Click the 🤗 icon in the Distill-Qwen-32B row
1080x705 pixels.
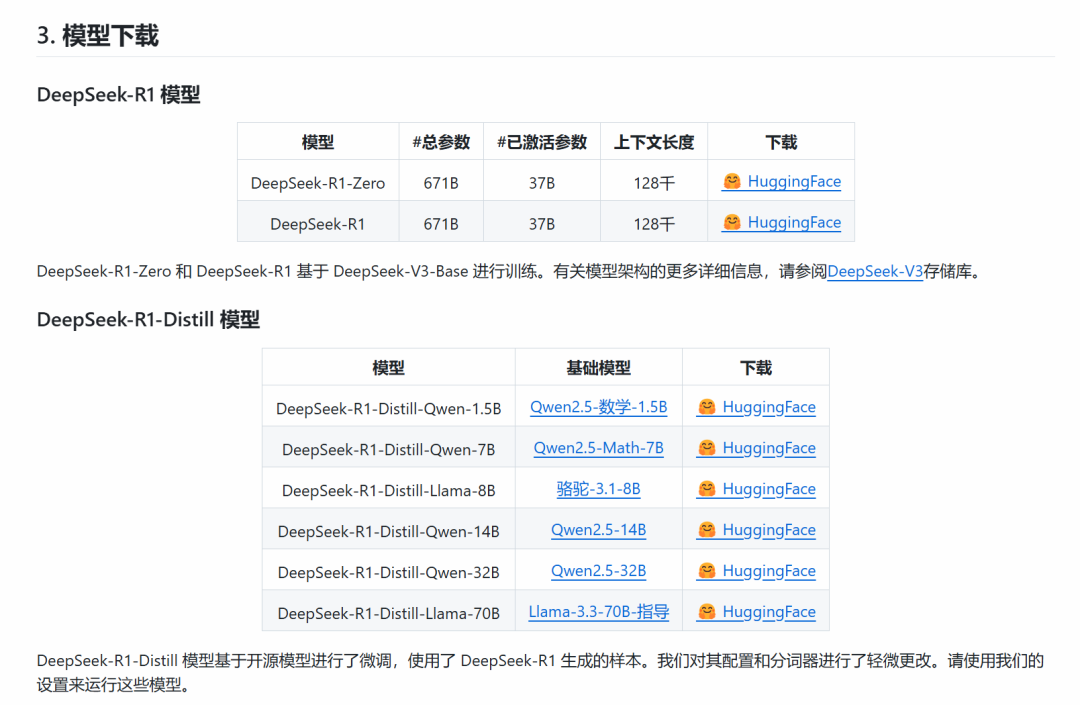(706, 571)
